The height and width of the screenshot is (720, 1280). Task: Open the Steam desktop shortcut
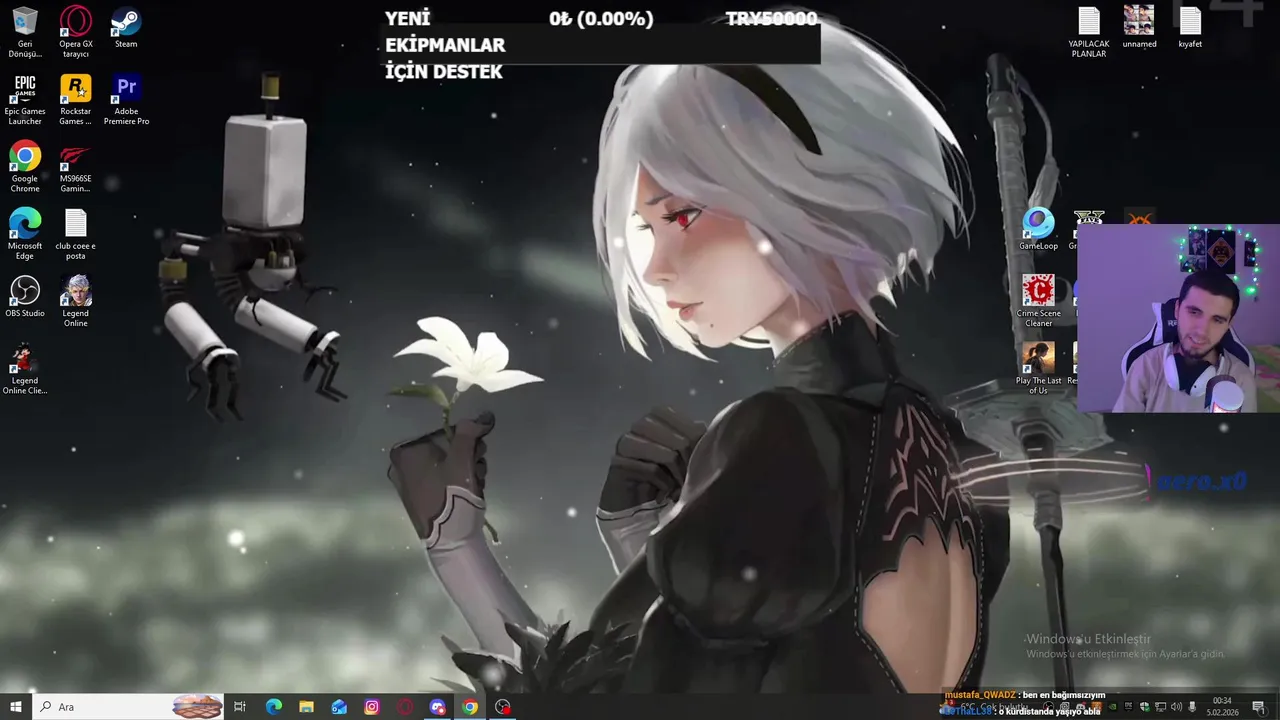(x=126, y=27)
